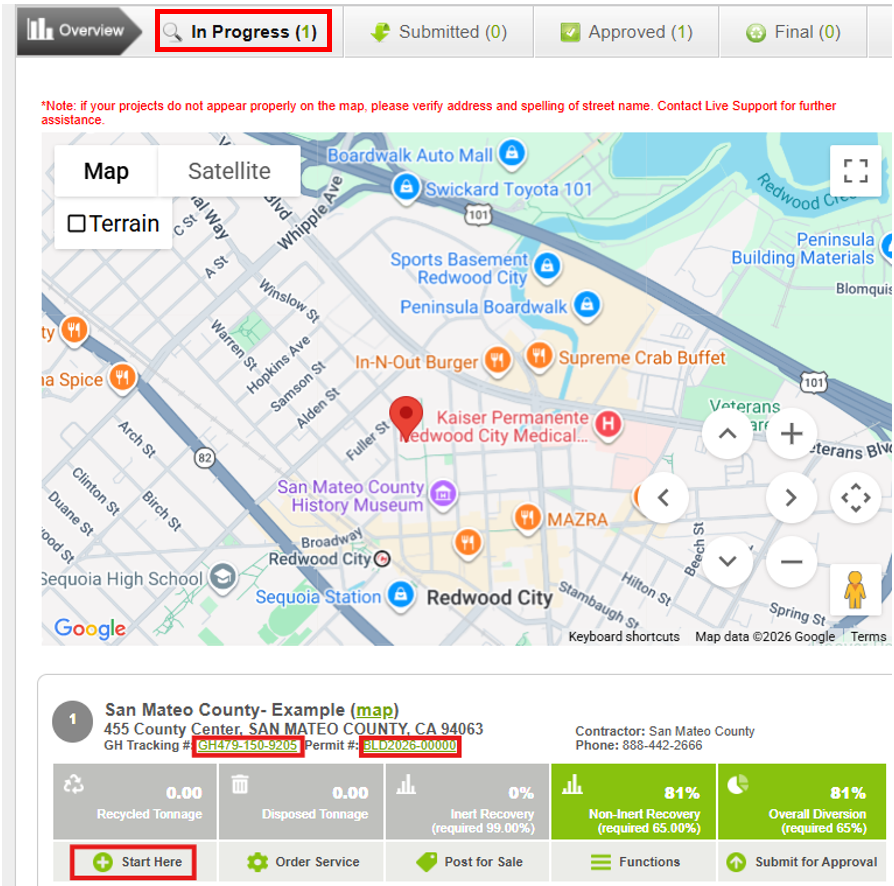Zoom out of the map
The height and width of the screenshot is (886, 894).
[x=791, y=561]
